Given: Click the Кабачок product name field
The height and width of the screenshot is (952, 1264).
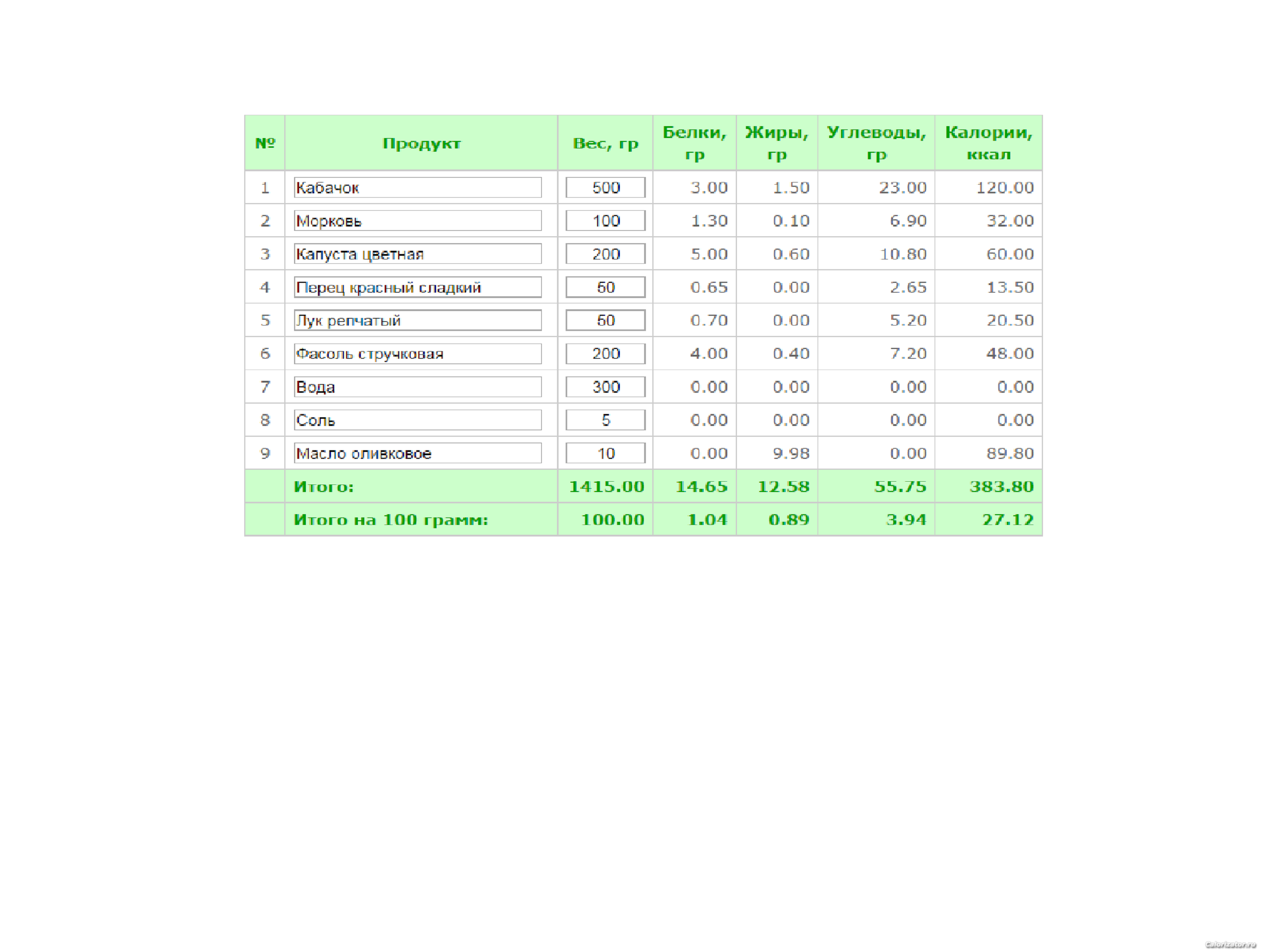Looking at the screenshot, I should pyautogui.click(x=418, y=188).
